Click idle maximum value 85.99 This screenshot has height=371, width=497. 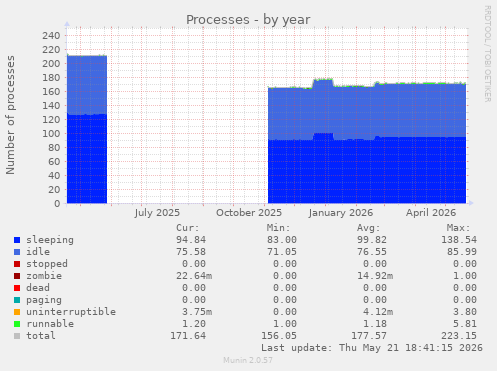(x=462, y=252)
